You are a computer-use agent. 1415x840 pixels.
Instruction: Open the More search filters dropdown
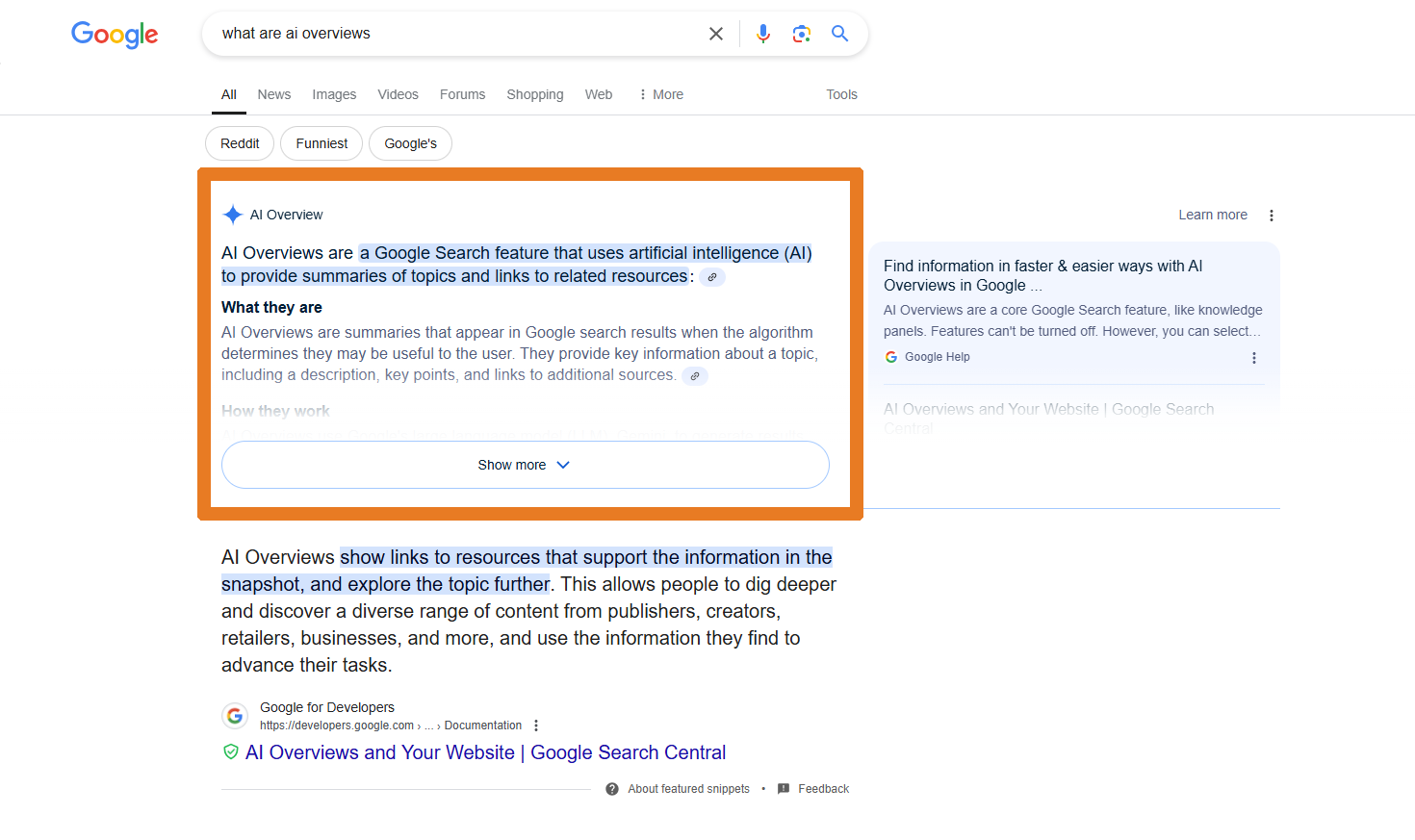tap(661, 94)
